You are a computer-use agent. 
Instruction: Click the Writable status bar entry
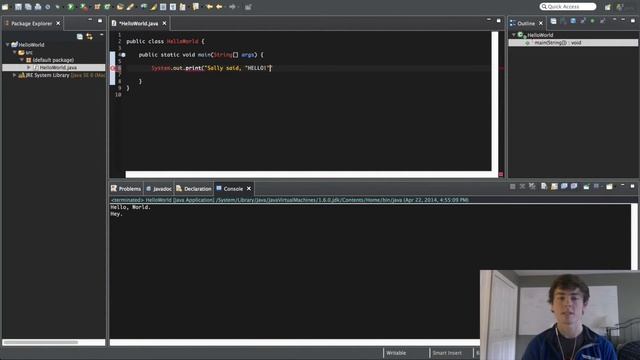396,353
